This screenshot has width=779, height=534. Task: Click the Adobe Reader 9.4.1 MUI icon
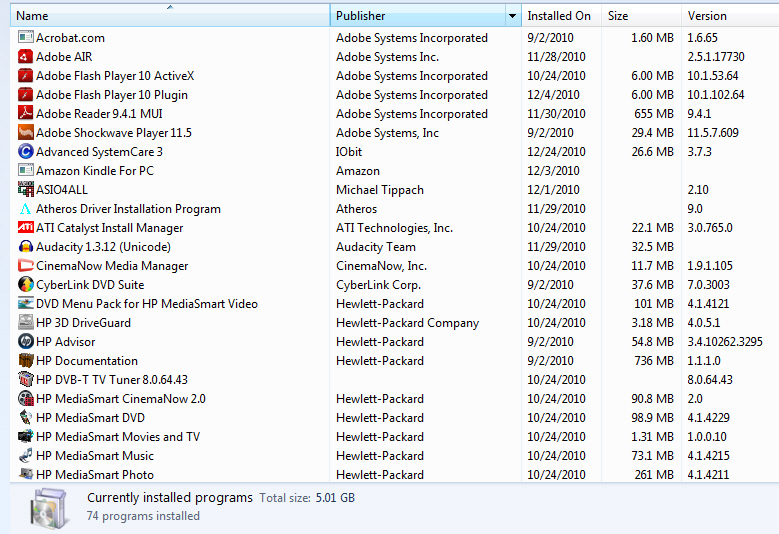coord(26,114)
